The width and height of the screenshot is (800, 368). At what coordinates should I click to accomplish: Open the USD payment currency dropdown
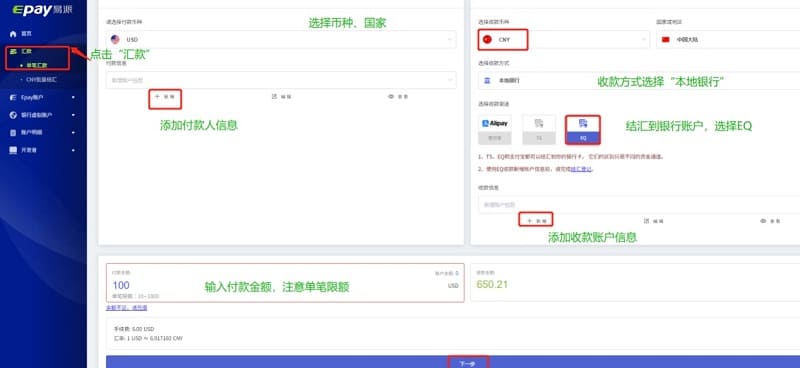point(281,39)
